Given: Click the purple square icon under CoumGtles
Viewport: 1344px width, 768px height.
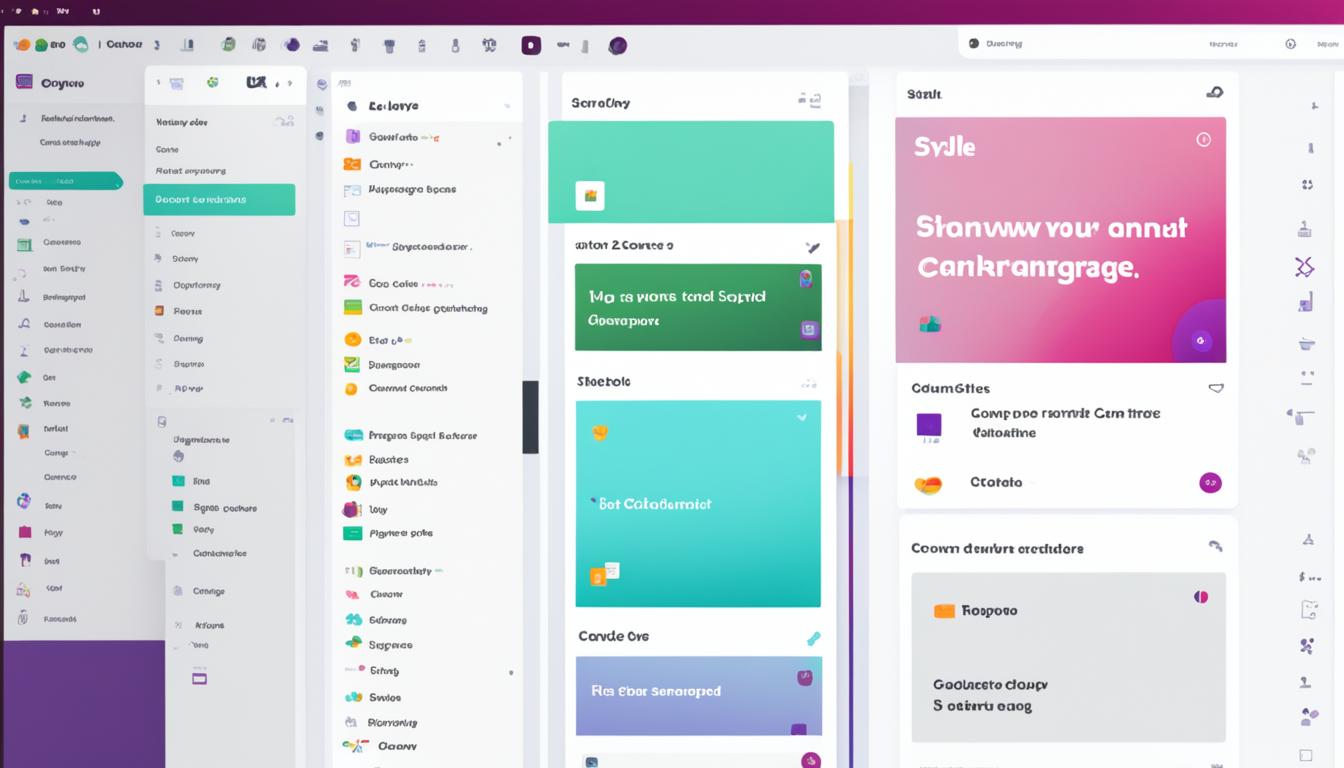Looking at the screenshot, I should [x=929, y=426].
